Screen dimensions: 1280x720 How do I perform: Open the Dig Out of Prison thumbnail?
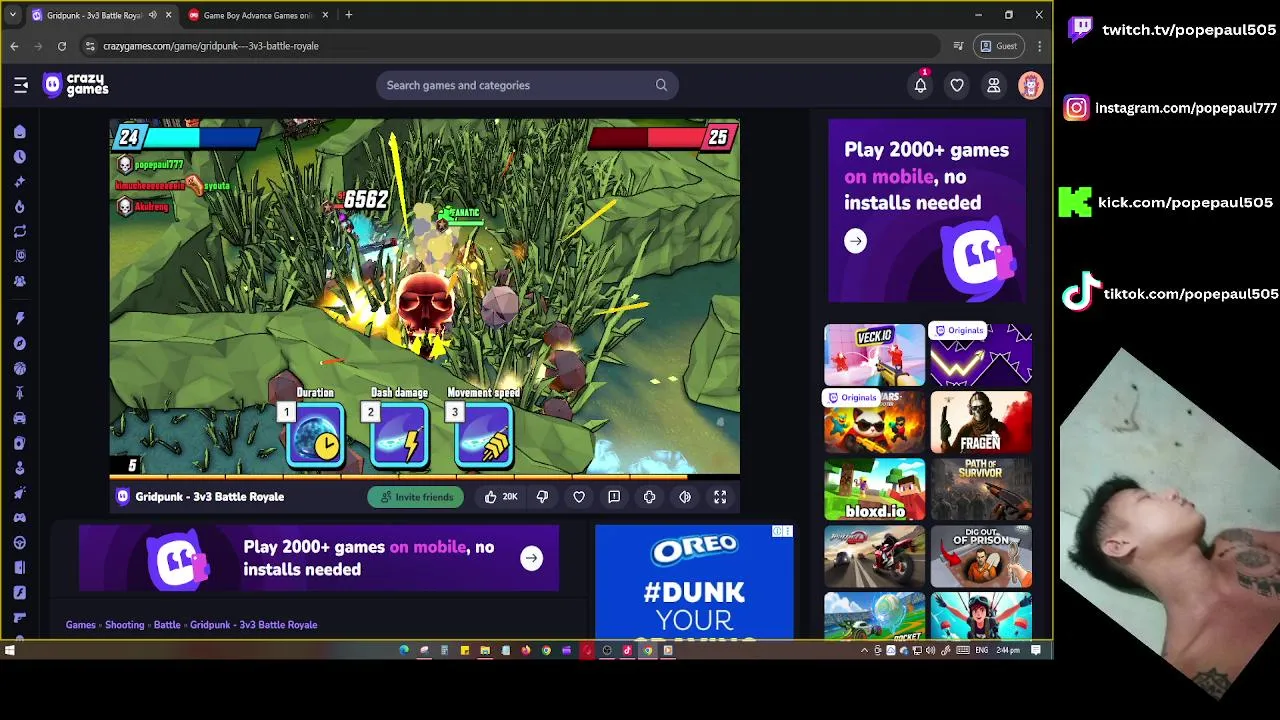coord(981,557)
